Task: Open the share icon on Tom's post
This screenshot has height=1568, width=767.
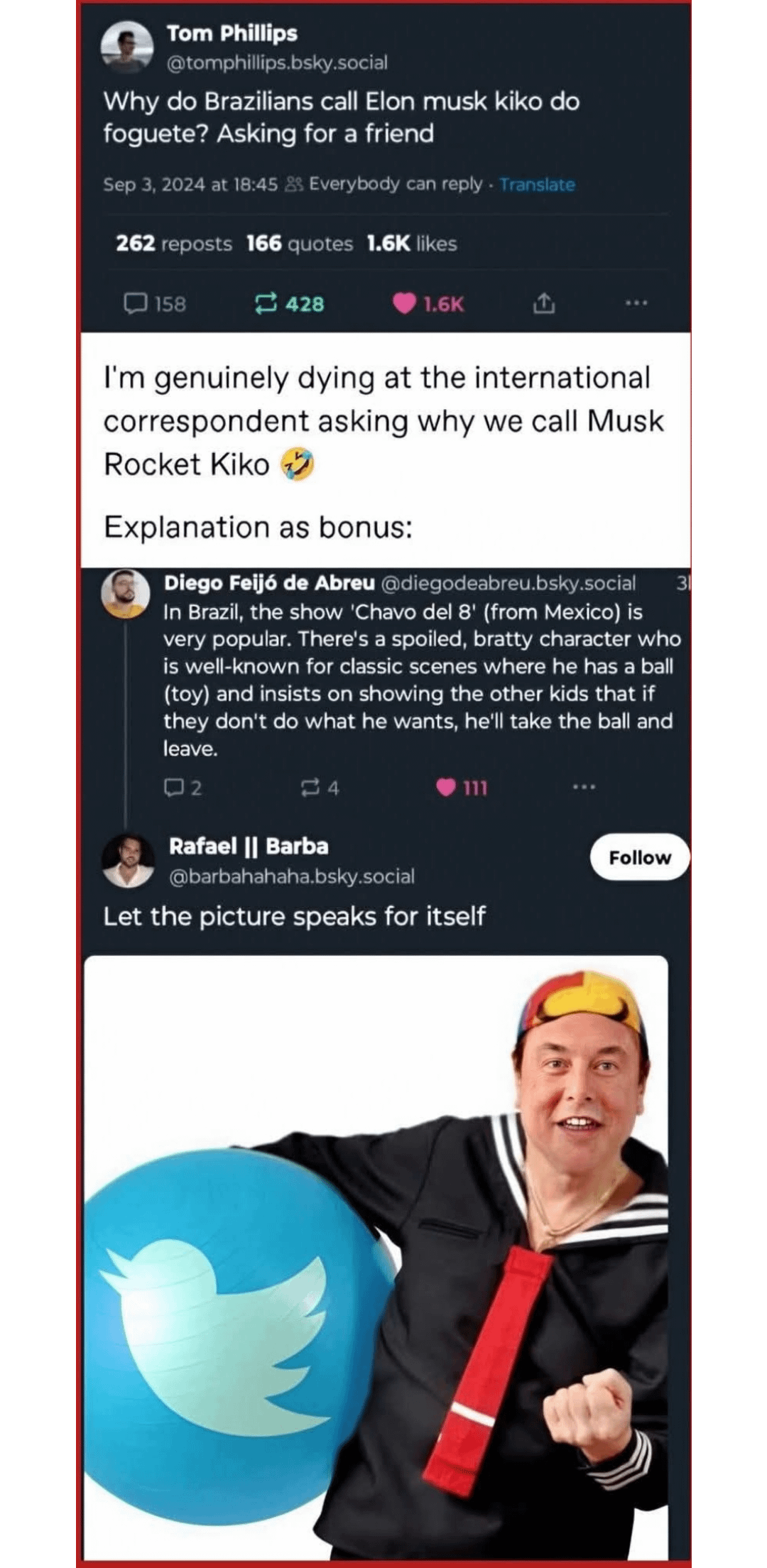Action: click(543, 303)
